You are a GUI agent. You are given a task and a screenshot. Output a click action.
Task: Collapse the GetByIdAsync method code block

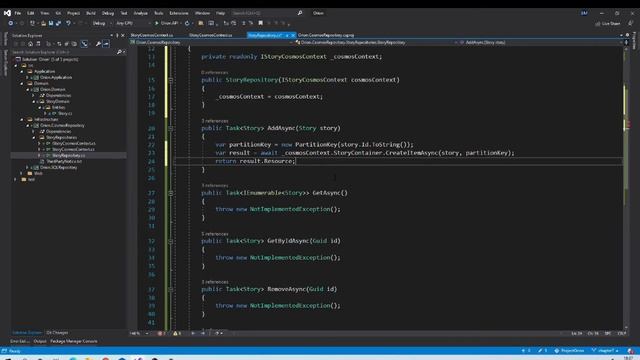point(171,241)
